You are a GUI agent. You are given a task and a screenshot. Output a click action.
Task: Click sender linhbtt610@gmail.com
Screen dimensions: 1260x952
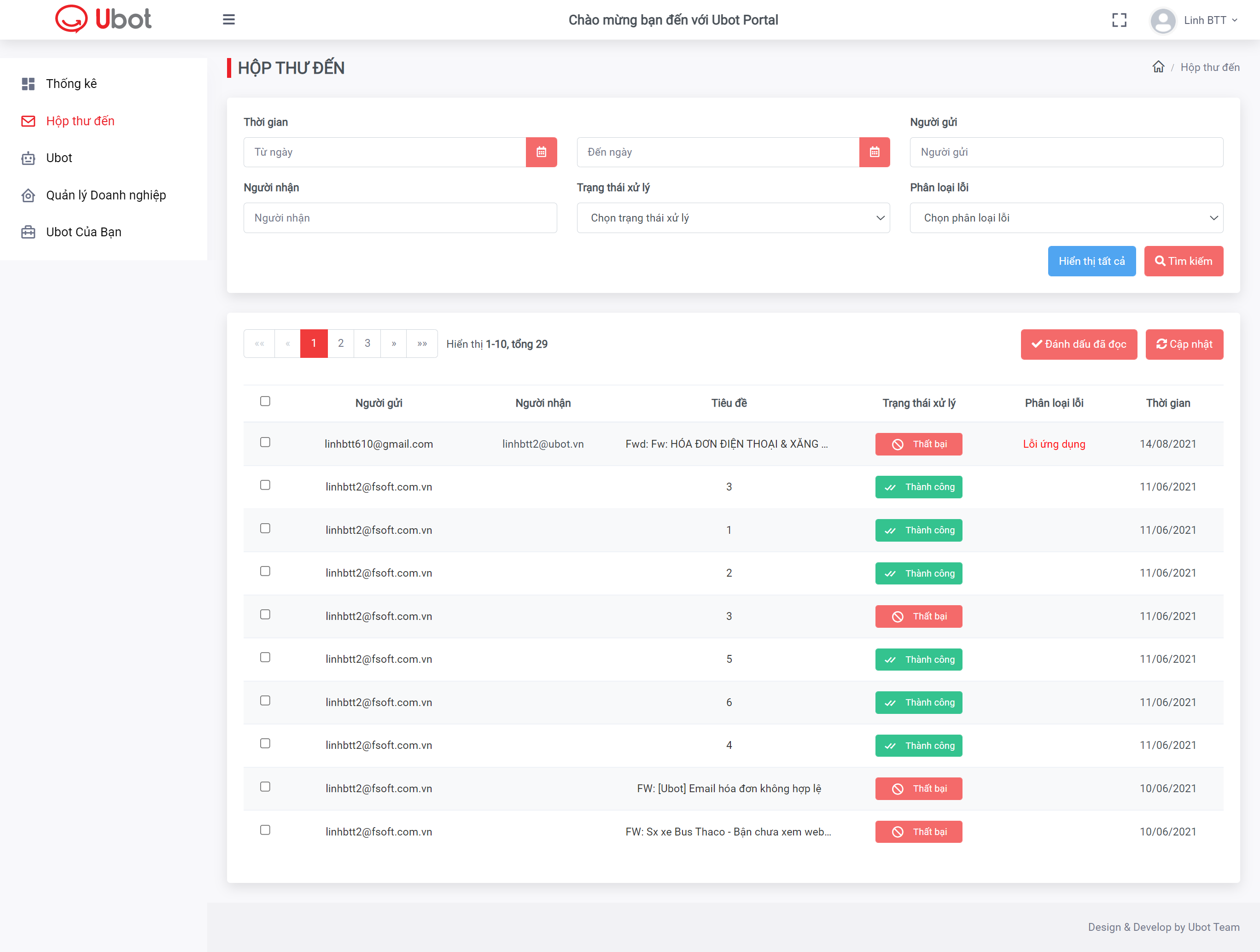pos(379,444)
